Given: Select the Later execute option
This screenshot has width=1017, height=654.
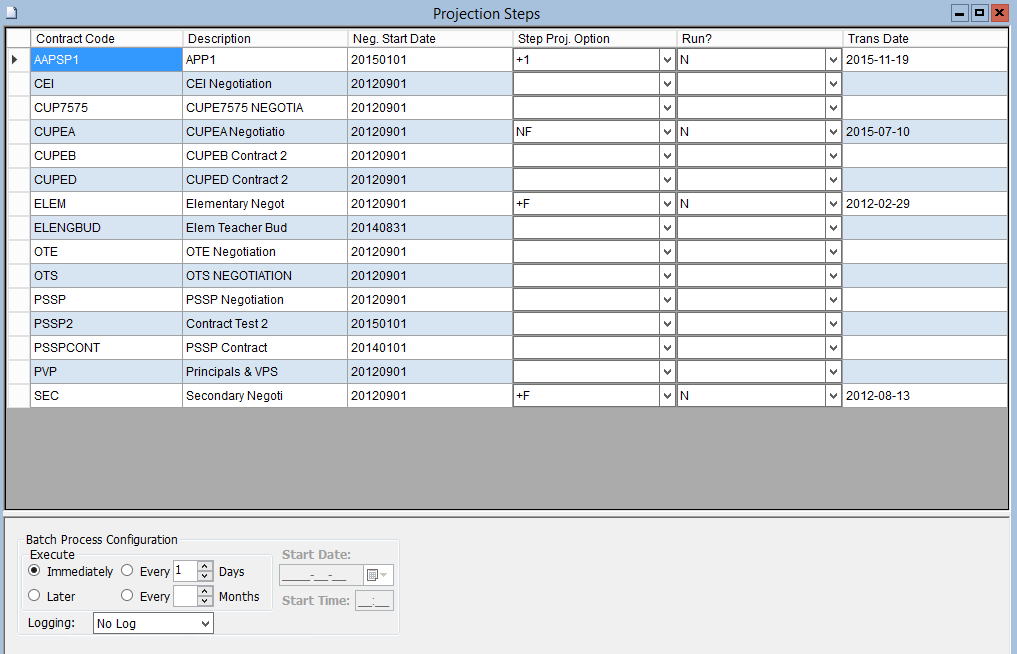Looking at the screenshot, I should (x=35, y=596).
